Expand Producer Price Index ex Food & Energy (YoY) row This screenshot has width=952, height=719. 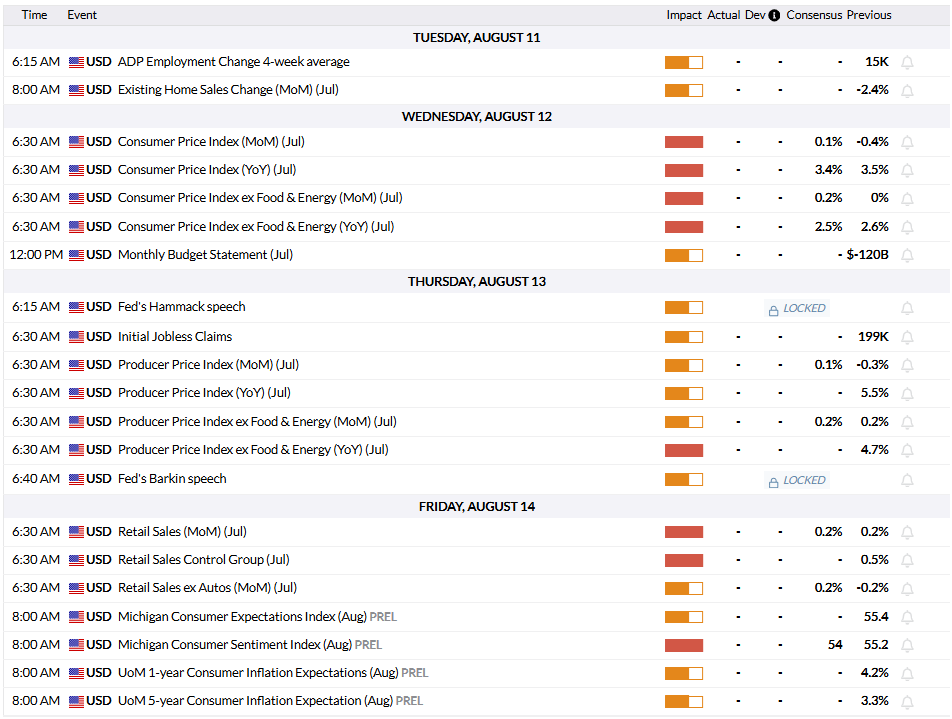477,451
